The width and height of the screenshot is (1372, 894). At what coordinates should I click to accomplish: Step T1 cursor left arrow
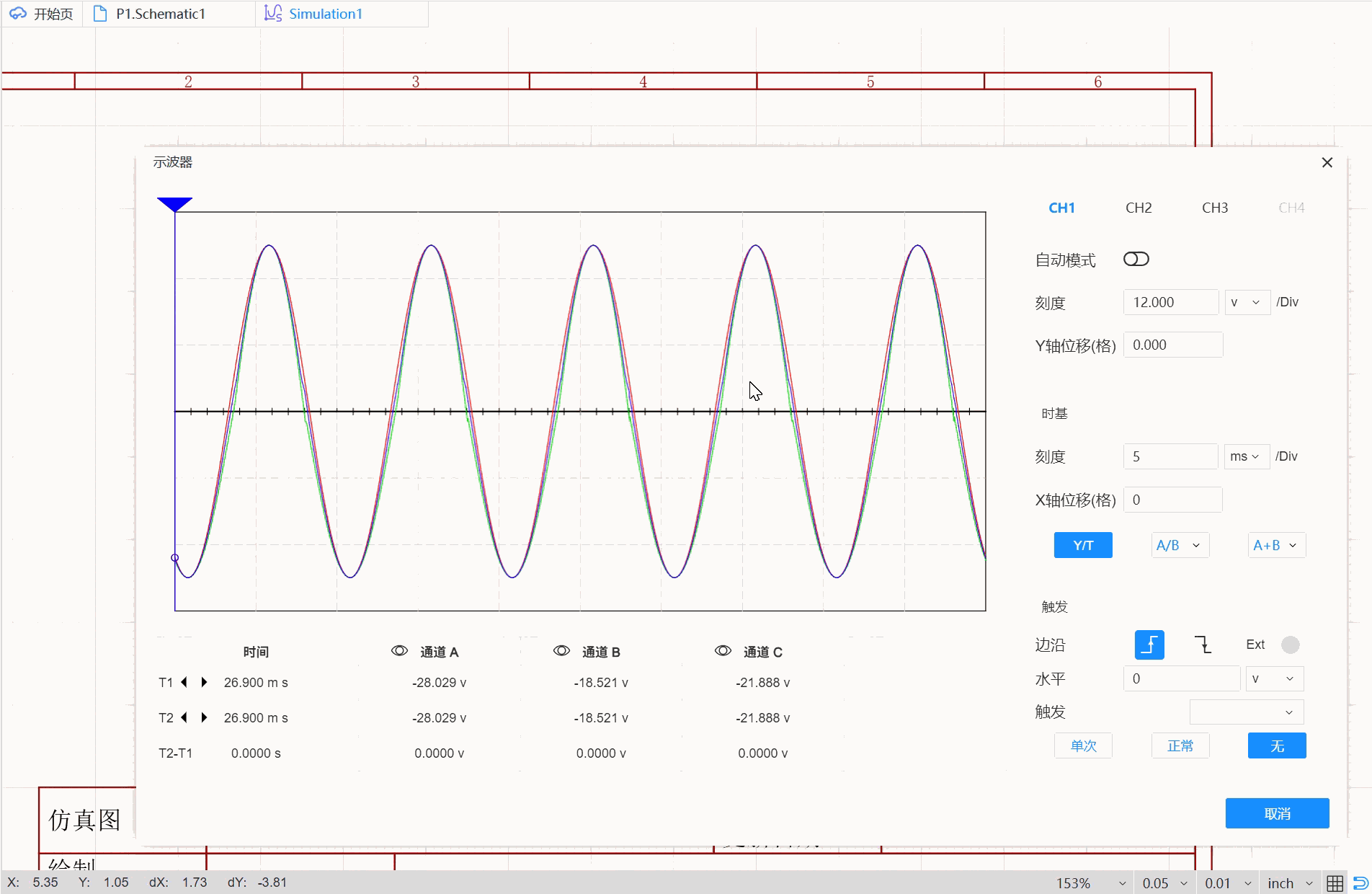[x=184, y=682]
